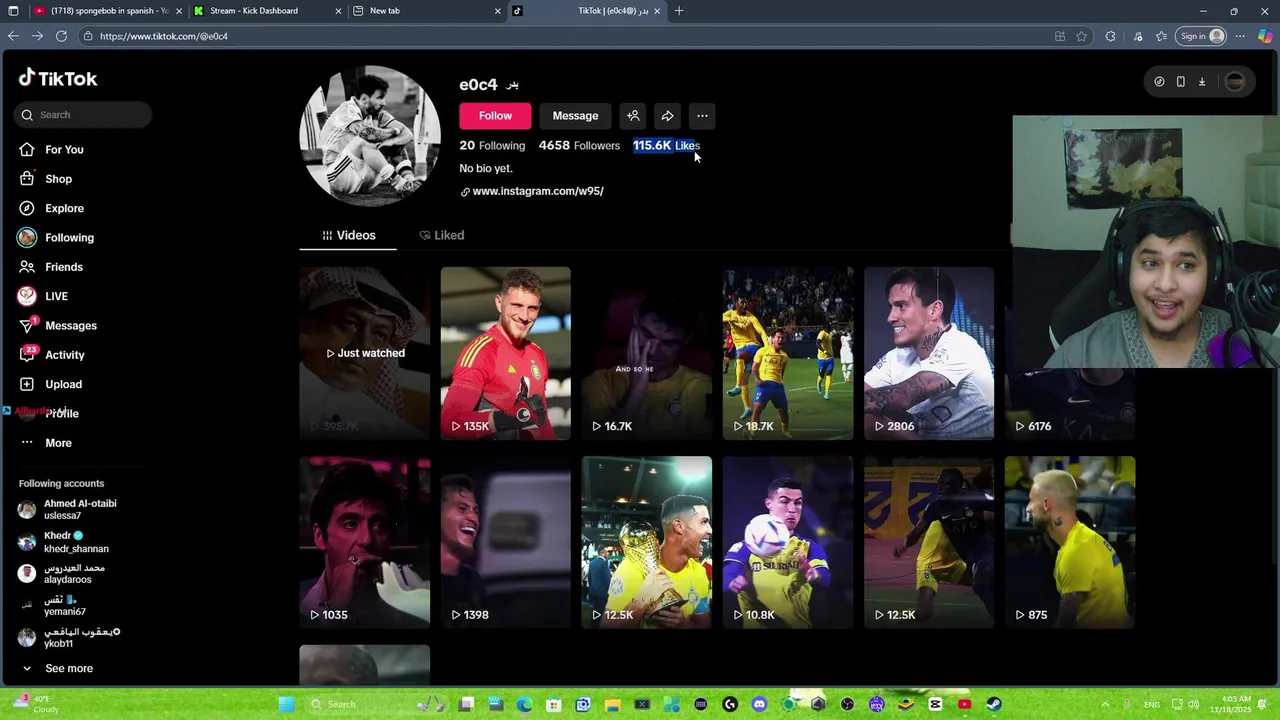Open own account avatar menu
The image size is (1280, 720).
point(1235,82)
